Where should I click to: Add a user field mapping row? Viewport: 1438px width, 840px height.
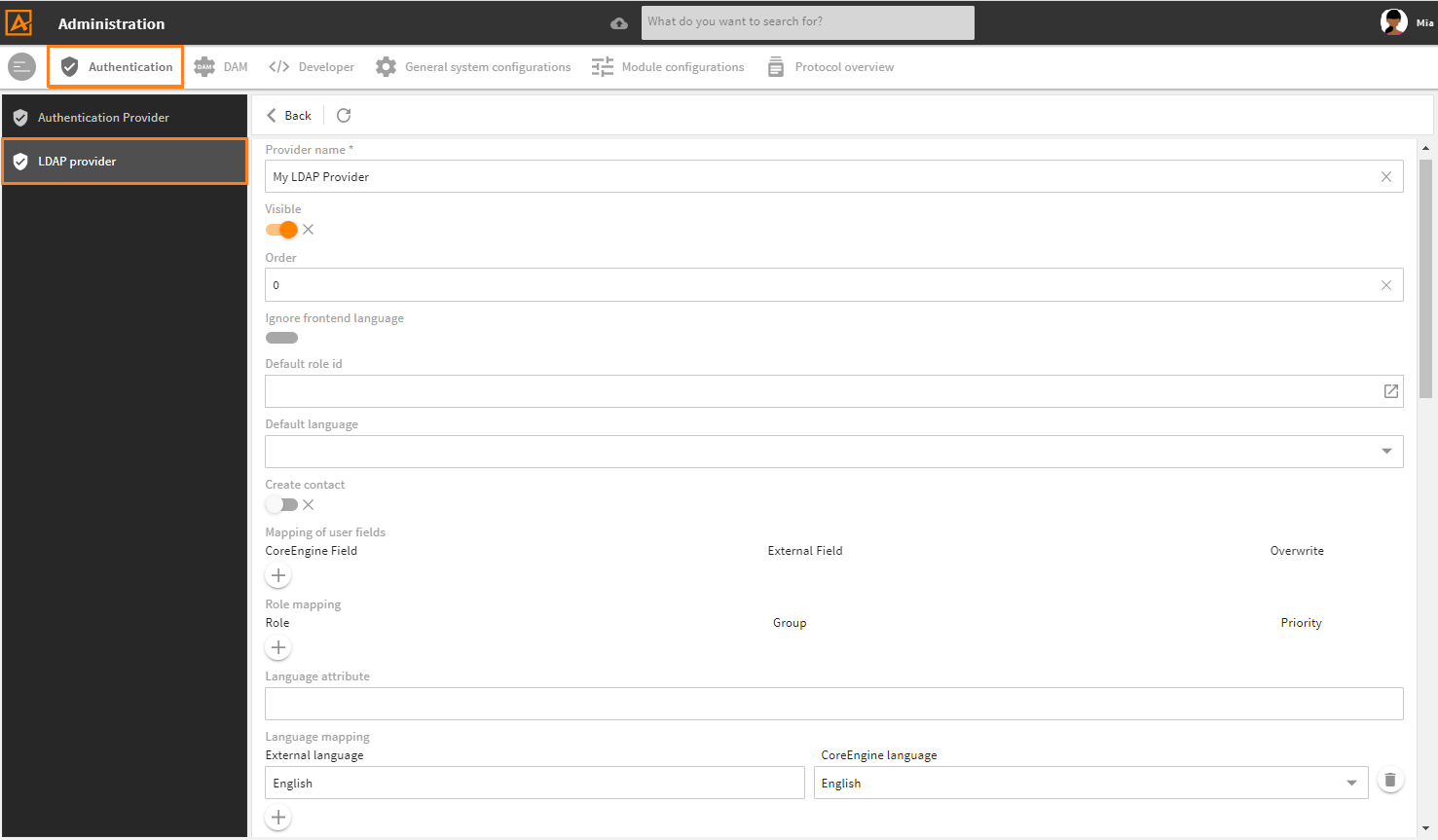pos(278,575)
